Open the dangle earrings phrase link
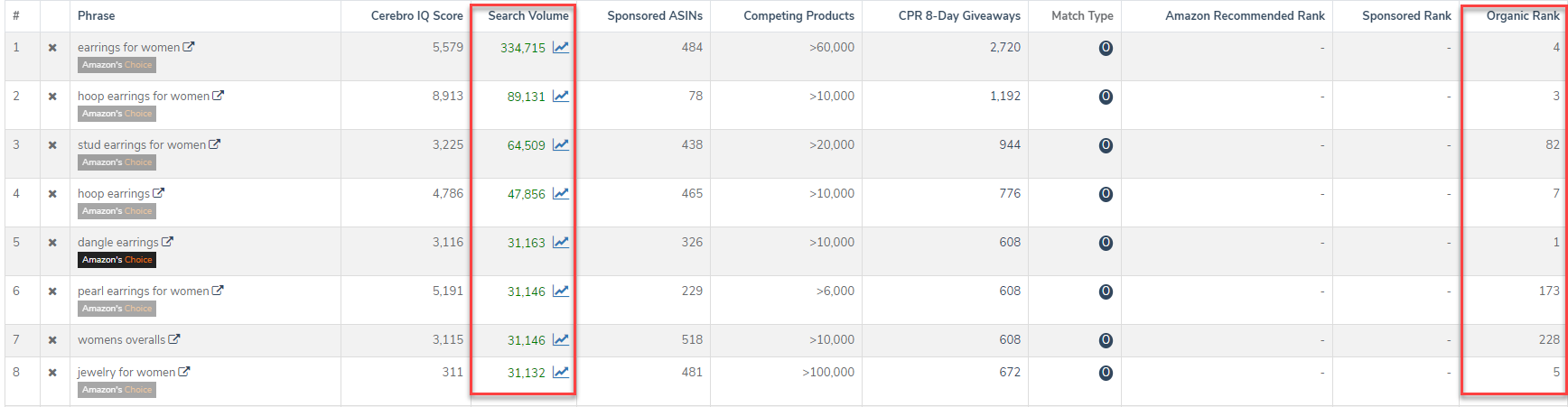The width and height of the screenshot is (1568, 407). tap(117, 242)
